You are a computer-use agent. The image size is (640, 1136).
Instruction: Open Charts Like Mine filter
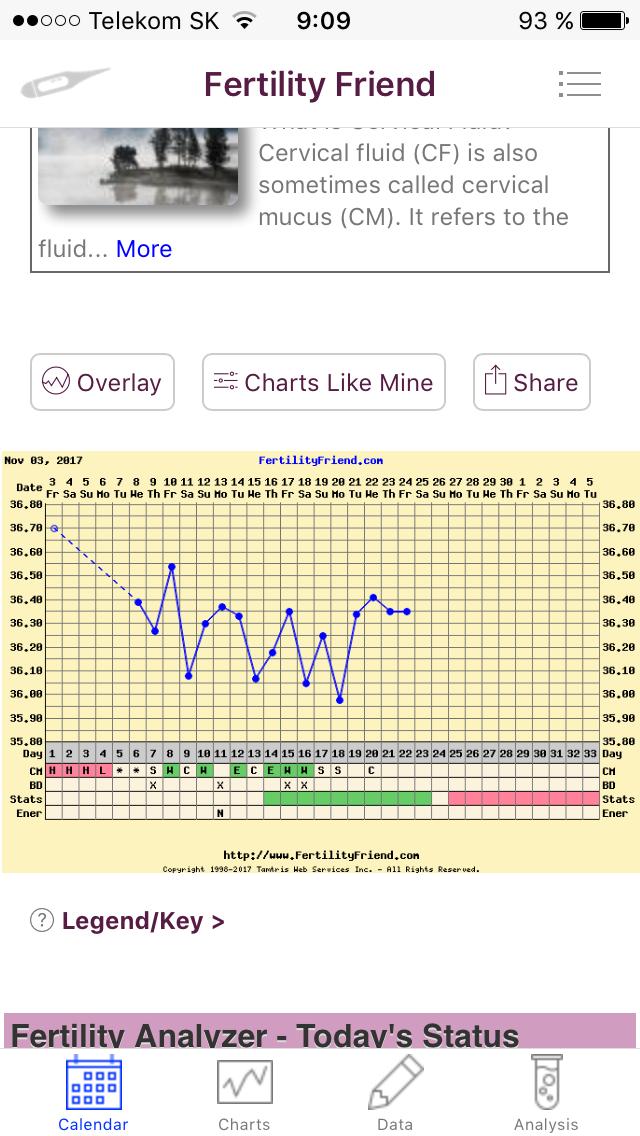click(x=324, y=382)
